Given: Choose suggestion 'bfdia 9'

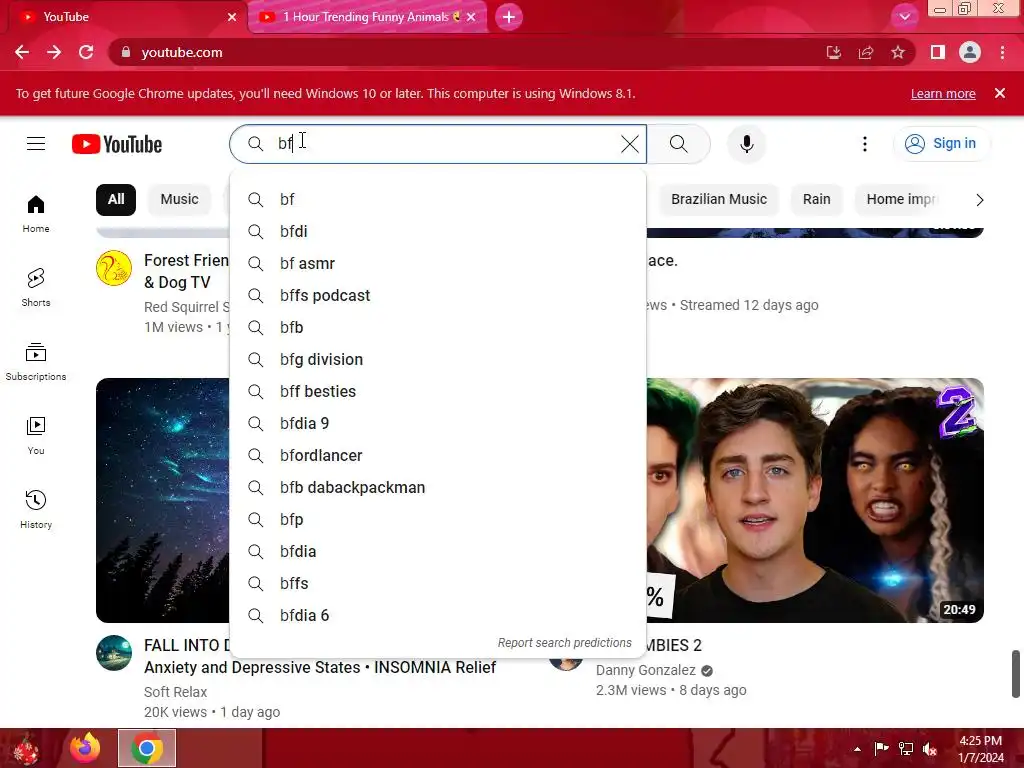Looking at the screenshot, I should pyautogui.click(x=438, y=423).
